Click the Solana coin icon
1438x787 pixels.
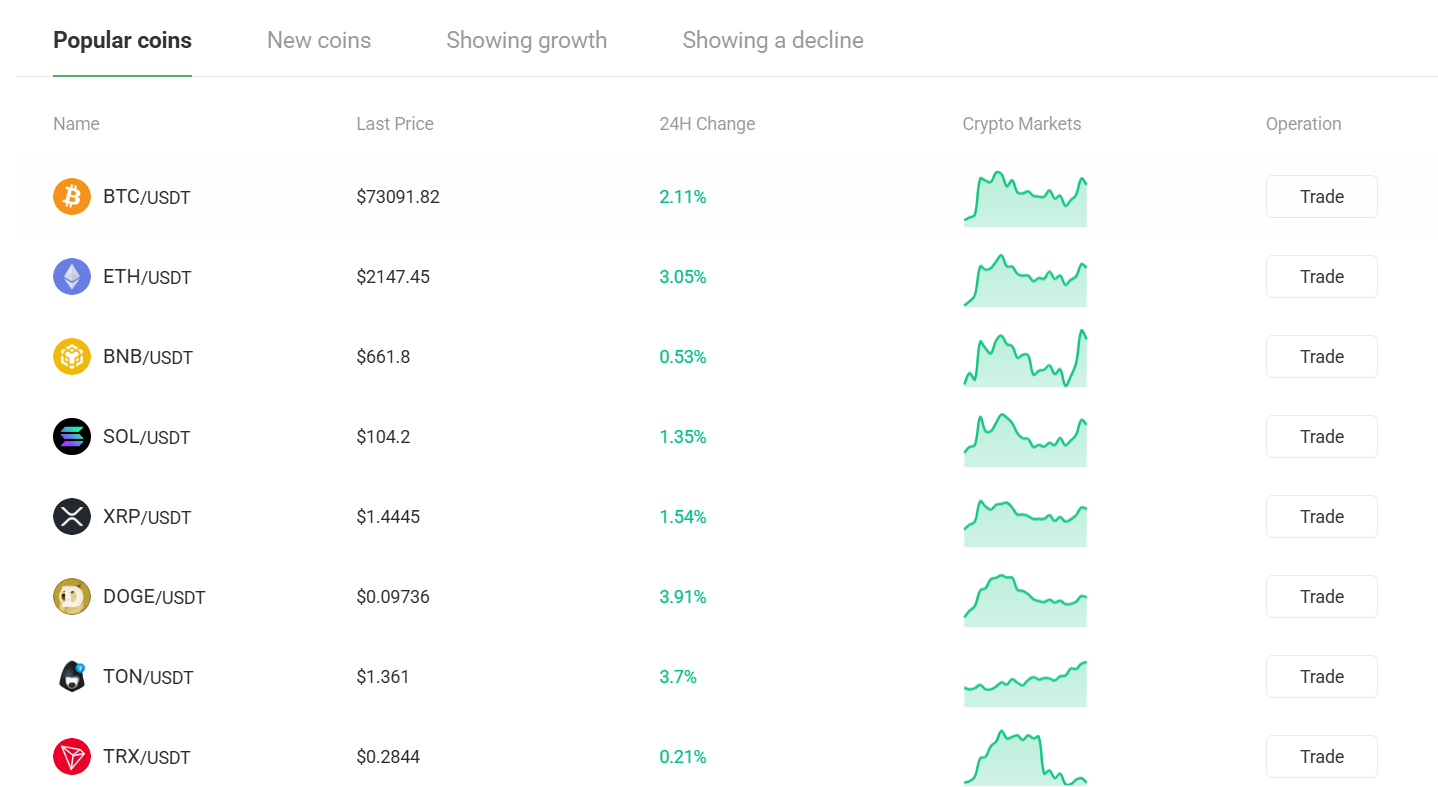pos(72,436)
